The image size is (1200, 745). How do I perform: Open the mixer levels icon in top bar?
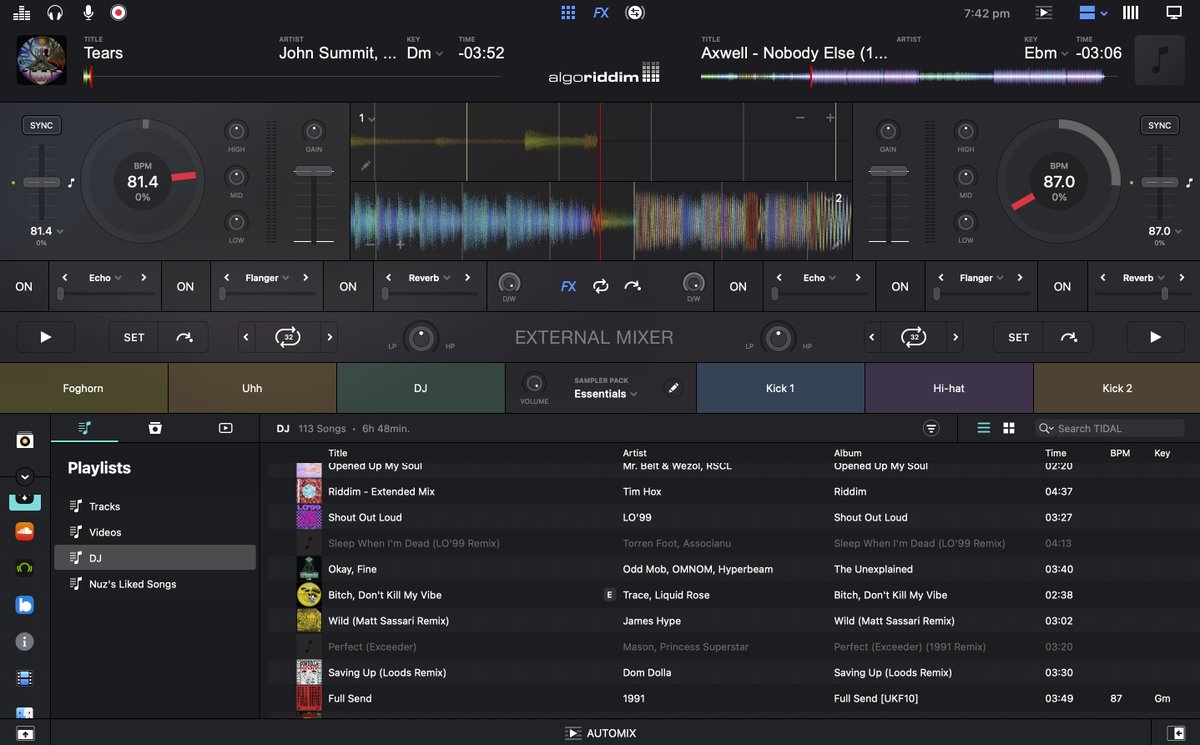[22, 13]
